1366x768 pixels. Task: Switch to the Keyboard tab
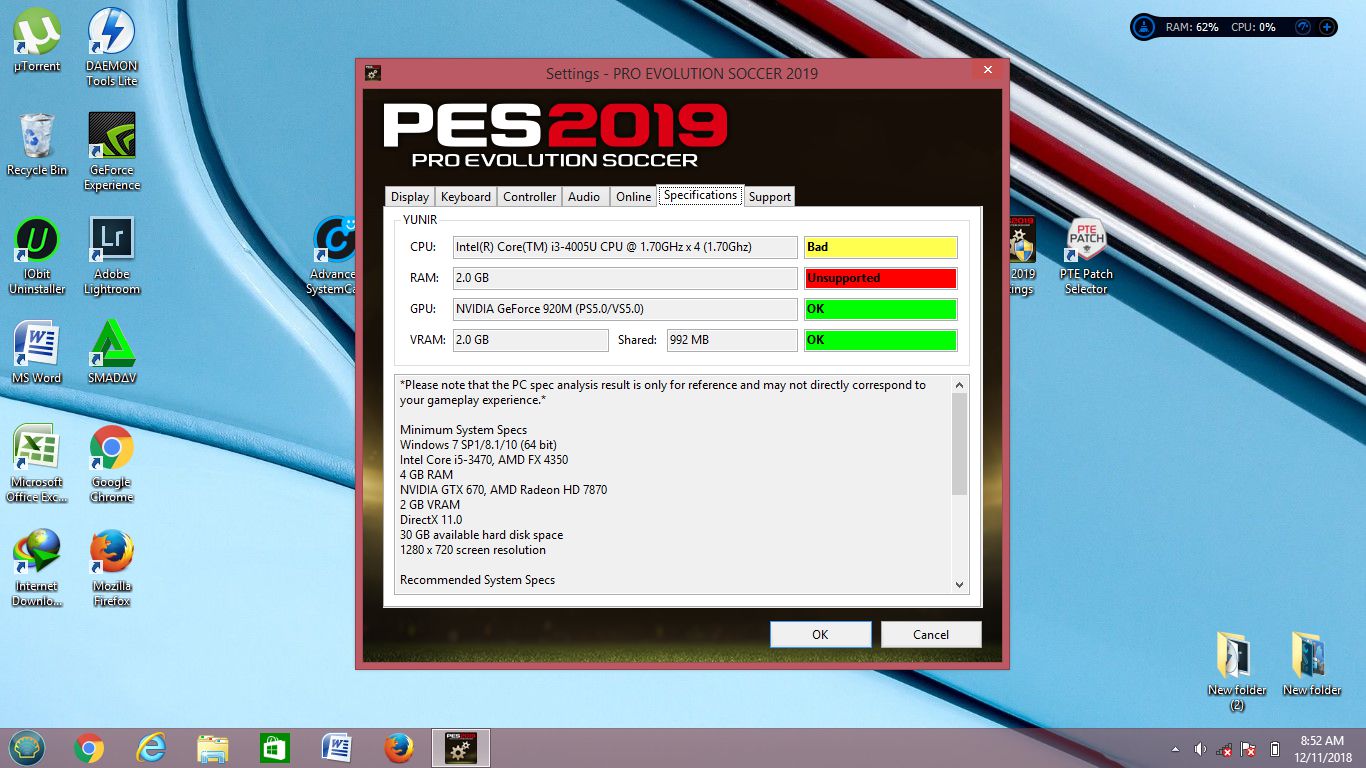pos(466,197)
